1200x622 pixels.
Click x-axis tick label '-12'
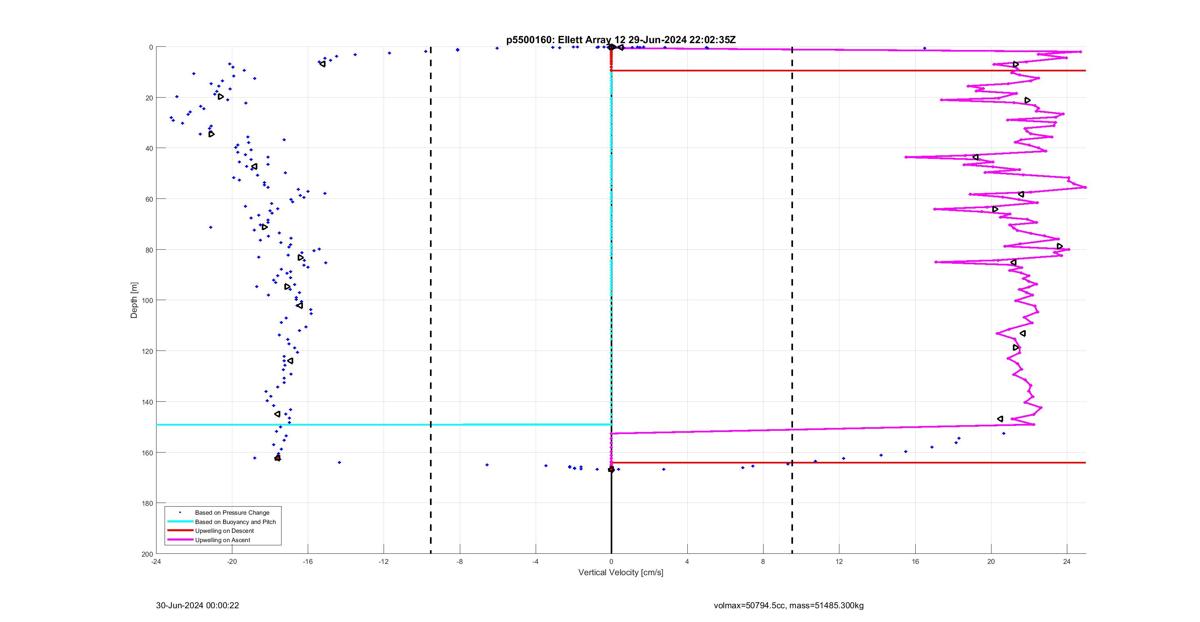pos(384,562)
